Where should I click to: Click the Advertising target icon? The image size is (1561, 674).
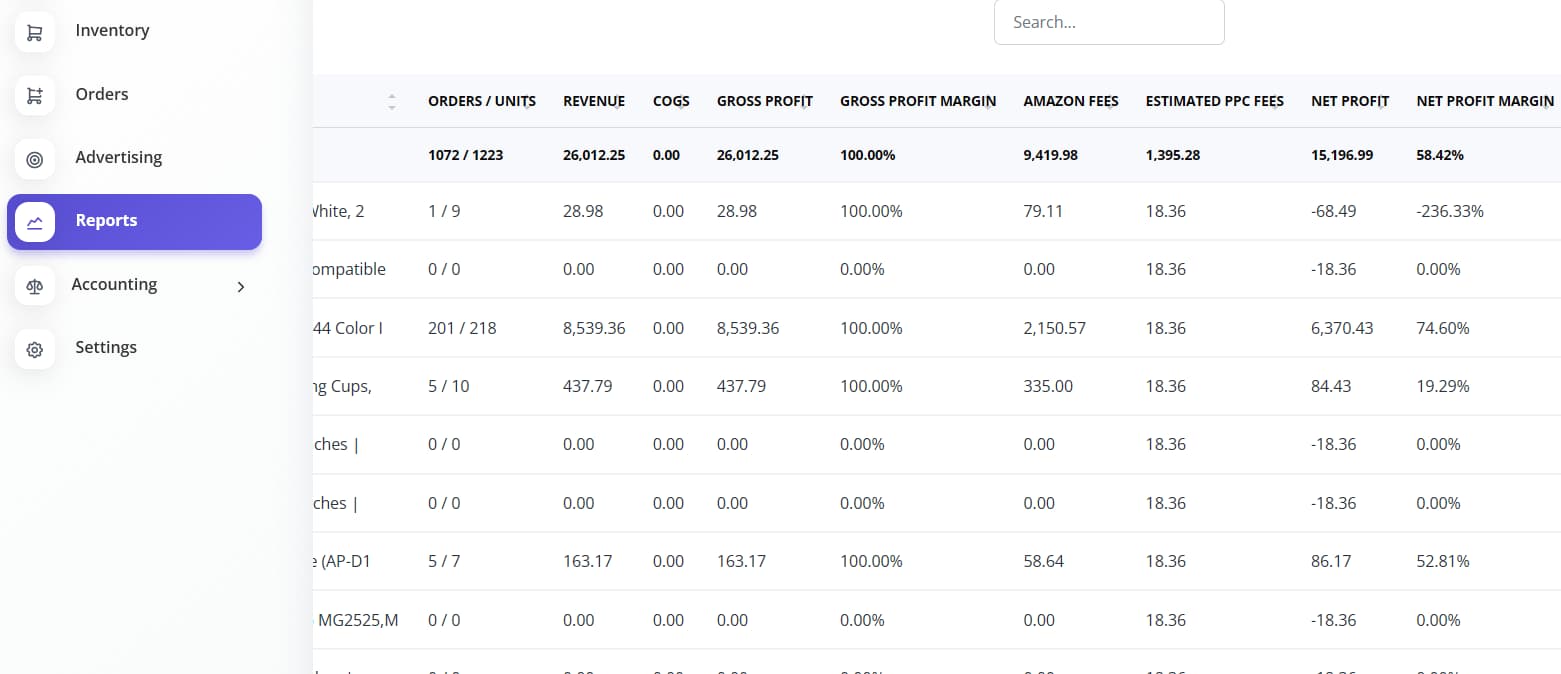point(35,159)
